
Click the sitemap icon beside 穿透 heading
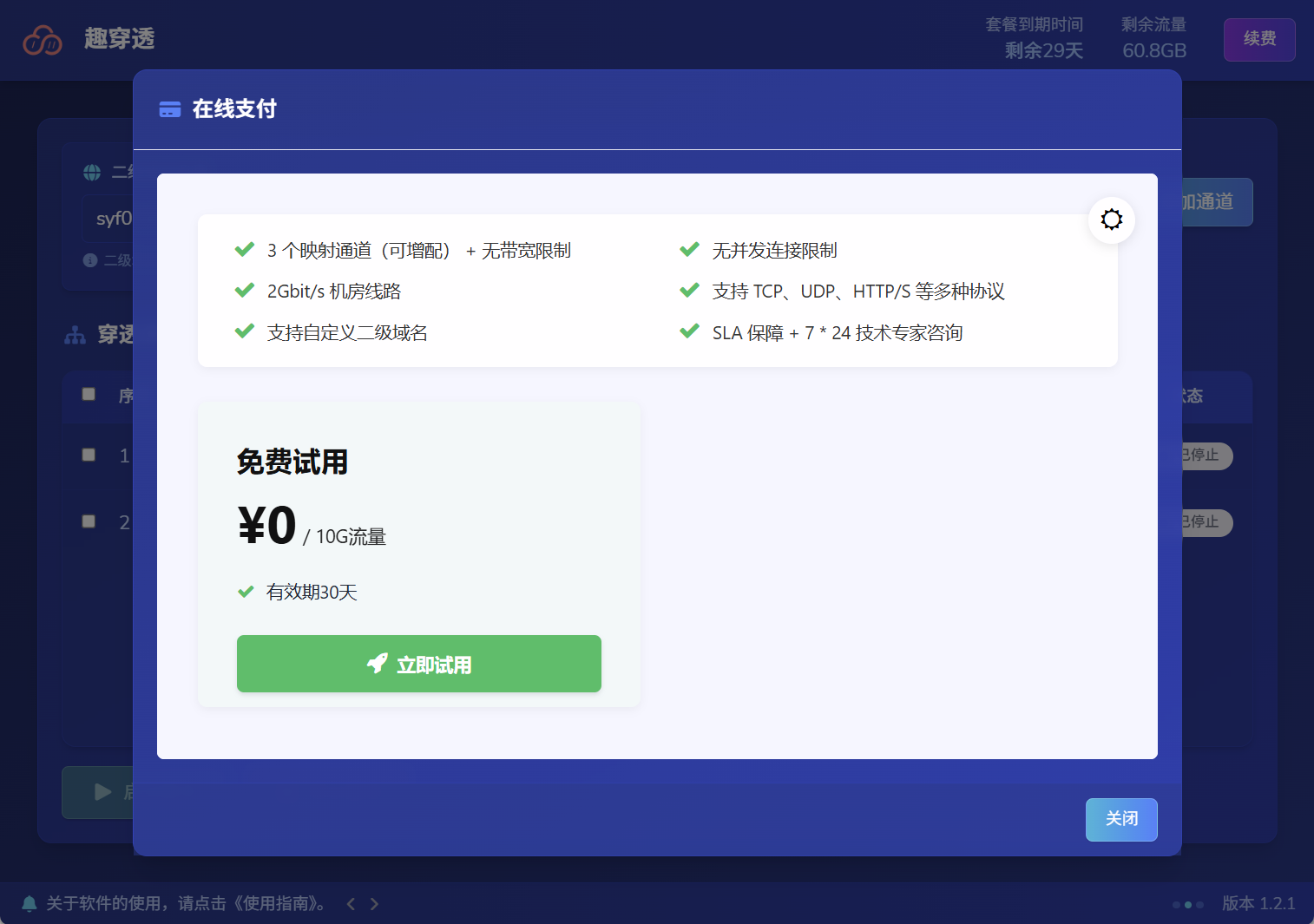[76, 335]
